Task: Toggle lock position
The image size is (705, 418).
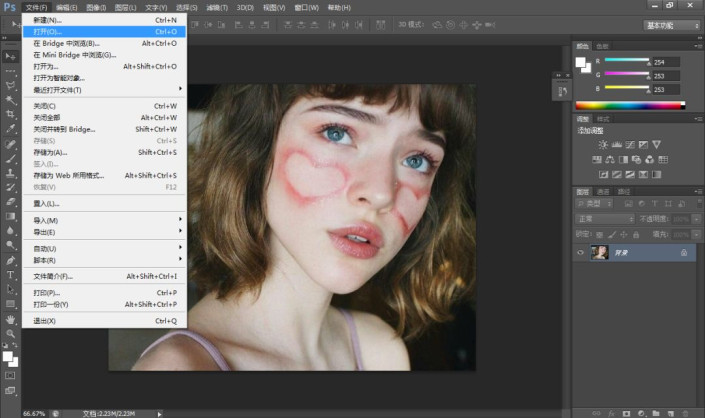Action: pyautogui.click(x=624, y=235)
